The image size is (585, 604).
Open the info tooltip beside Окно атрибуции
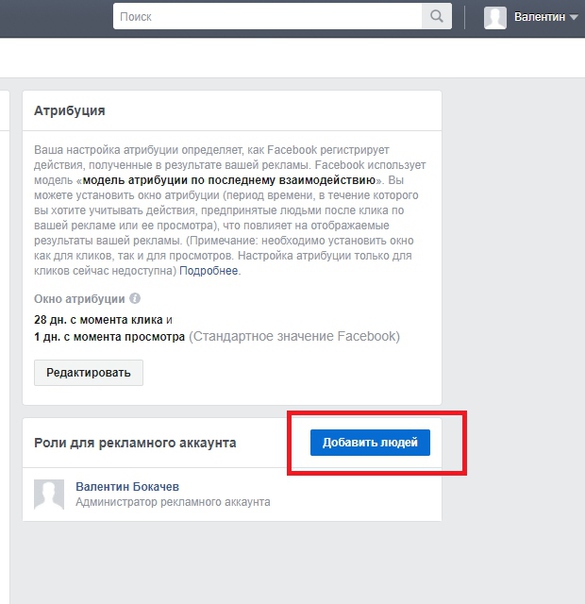pos(135,298)
